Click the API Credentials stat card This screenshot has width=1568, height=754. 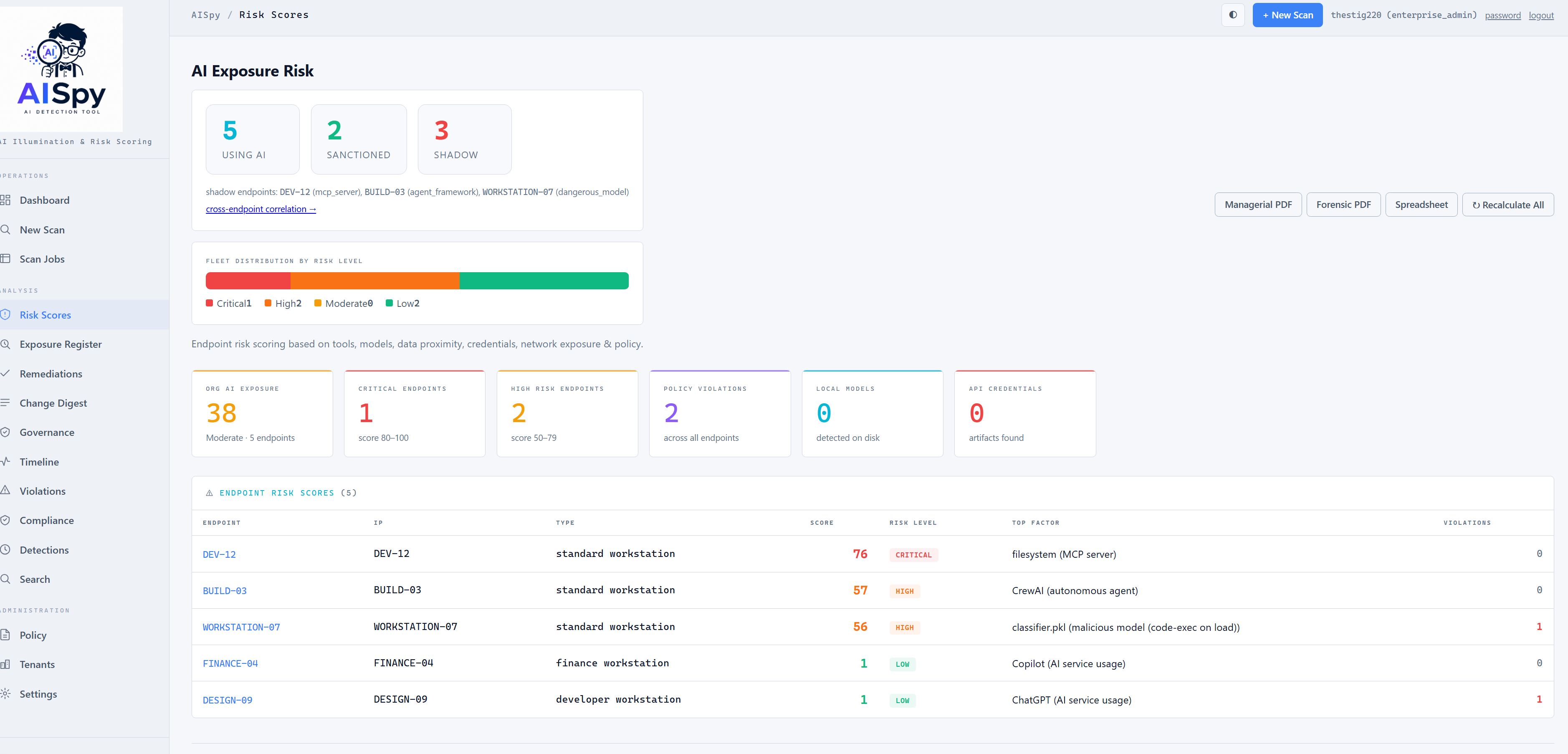[1025, 413]
